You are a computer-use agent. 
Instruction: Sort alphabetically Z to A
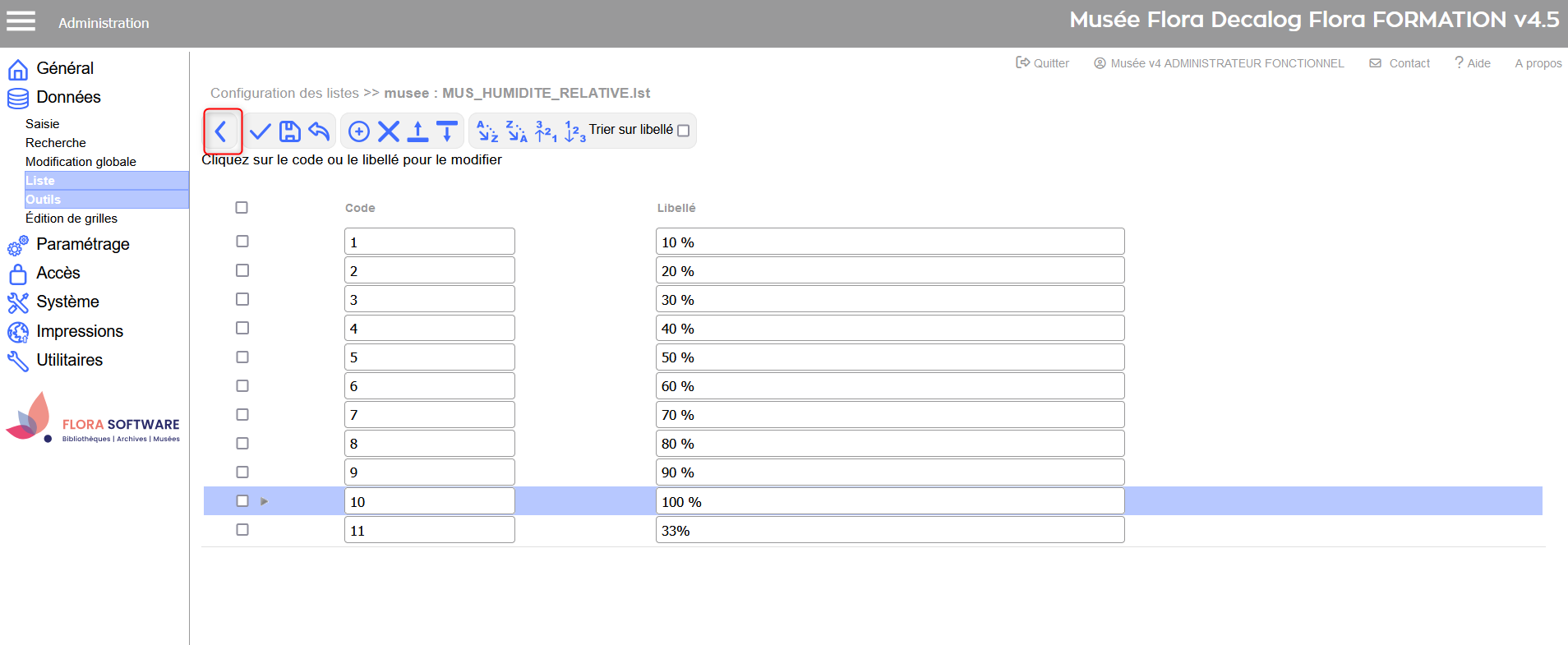(517, 131)
